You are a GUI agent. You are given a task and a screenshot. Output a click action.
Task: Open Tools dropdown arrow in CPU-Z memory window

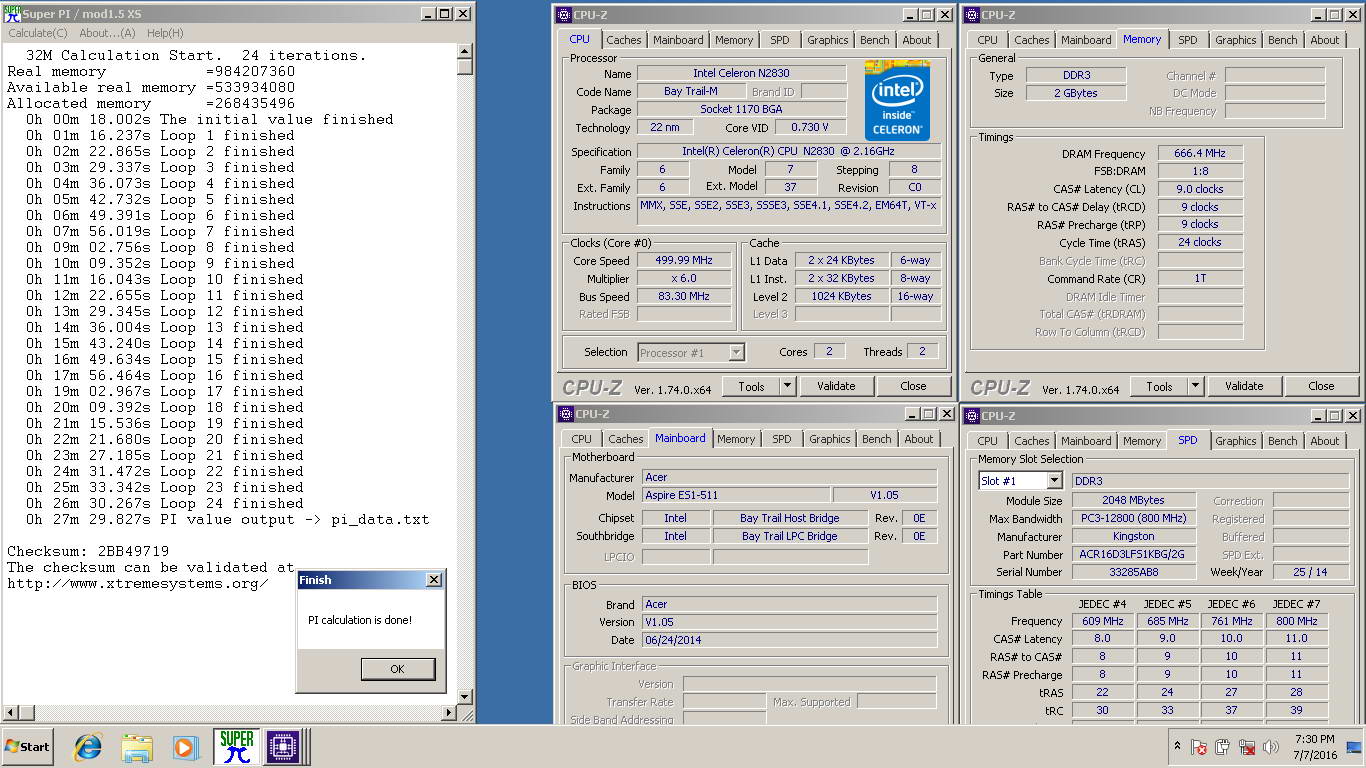(1195, 386)
